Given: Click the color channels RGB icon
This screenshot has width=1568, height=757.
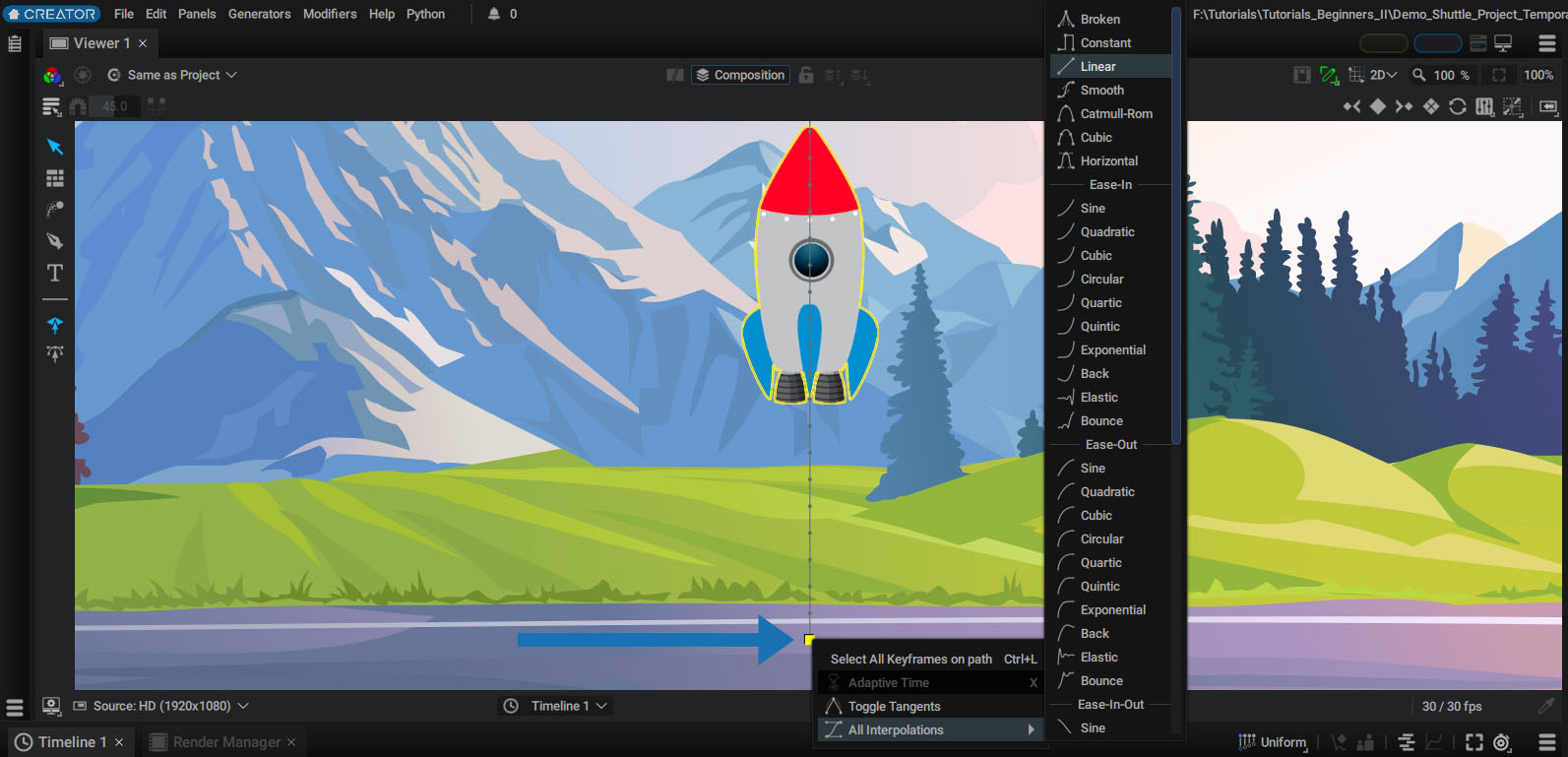Looking at the screenshot, I should 52,75.
